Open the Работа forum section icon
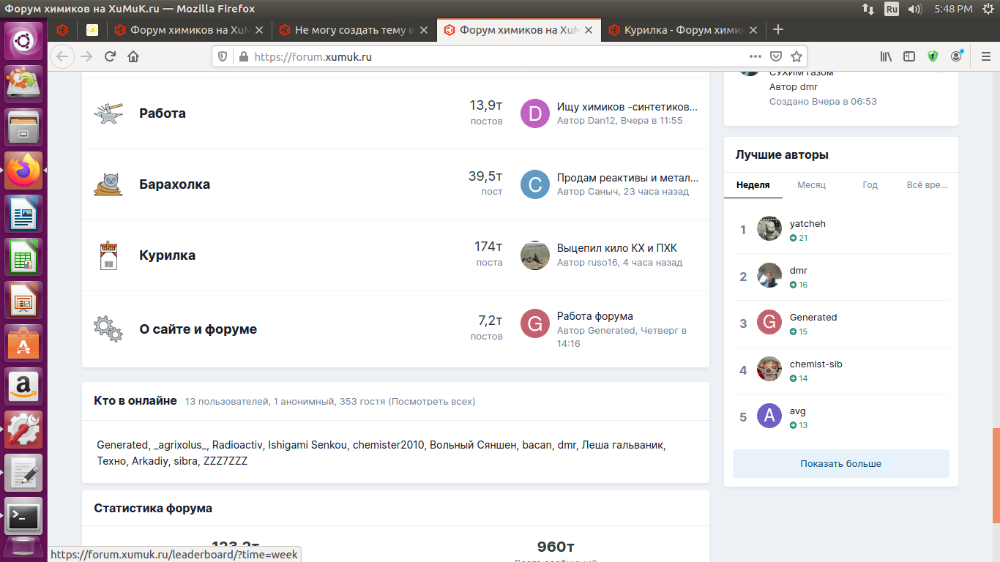 click(x=108, y=113)
